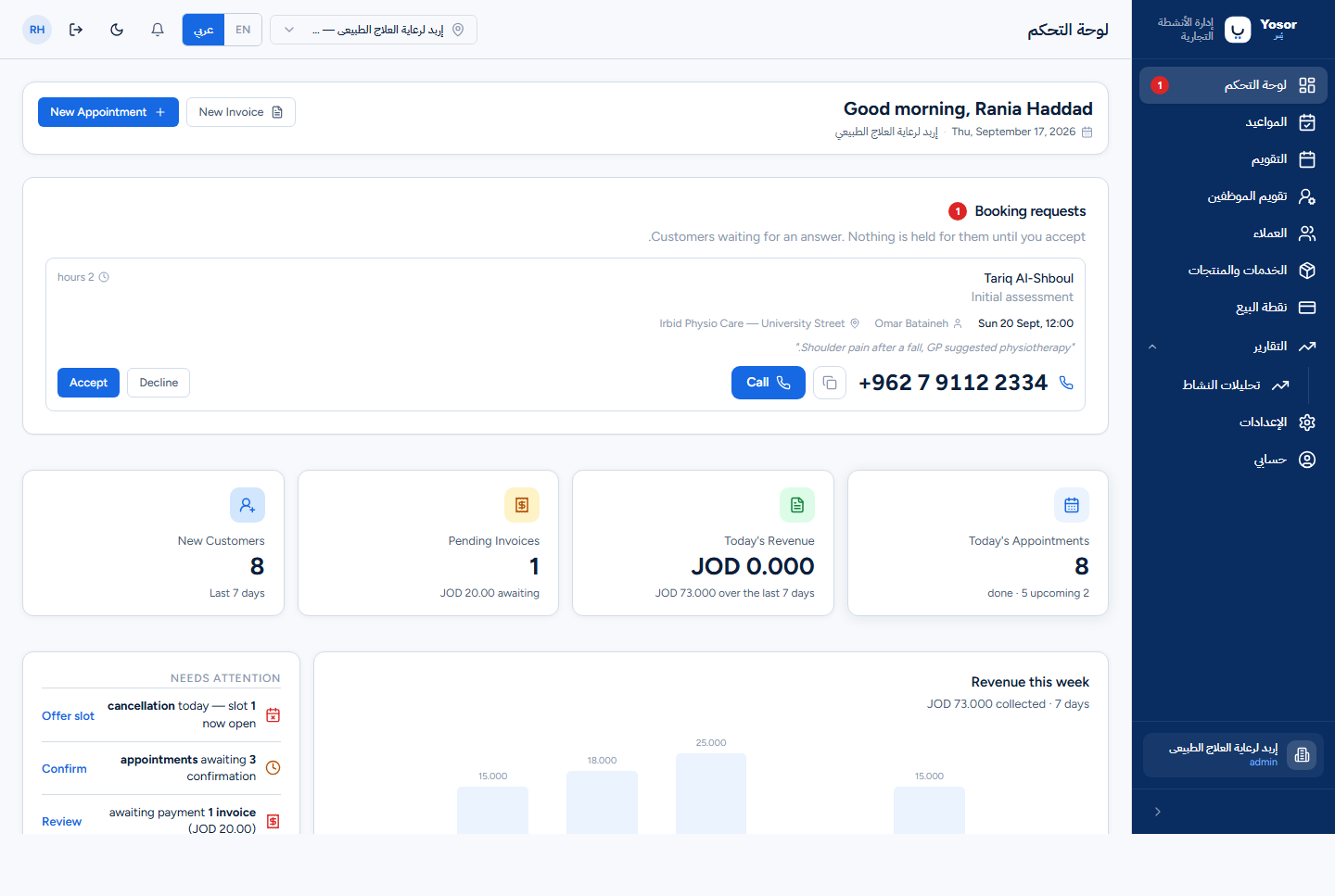Click the phone icon beside +962 number
The height and width of the screenshot is (896, 1335).
click(1066, 383)
